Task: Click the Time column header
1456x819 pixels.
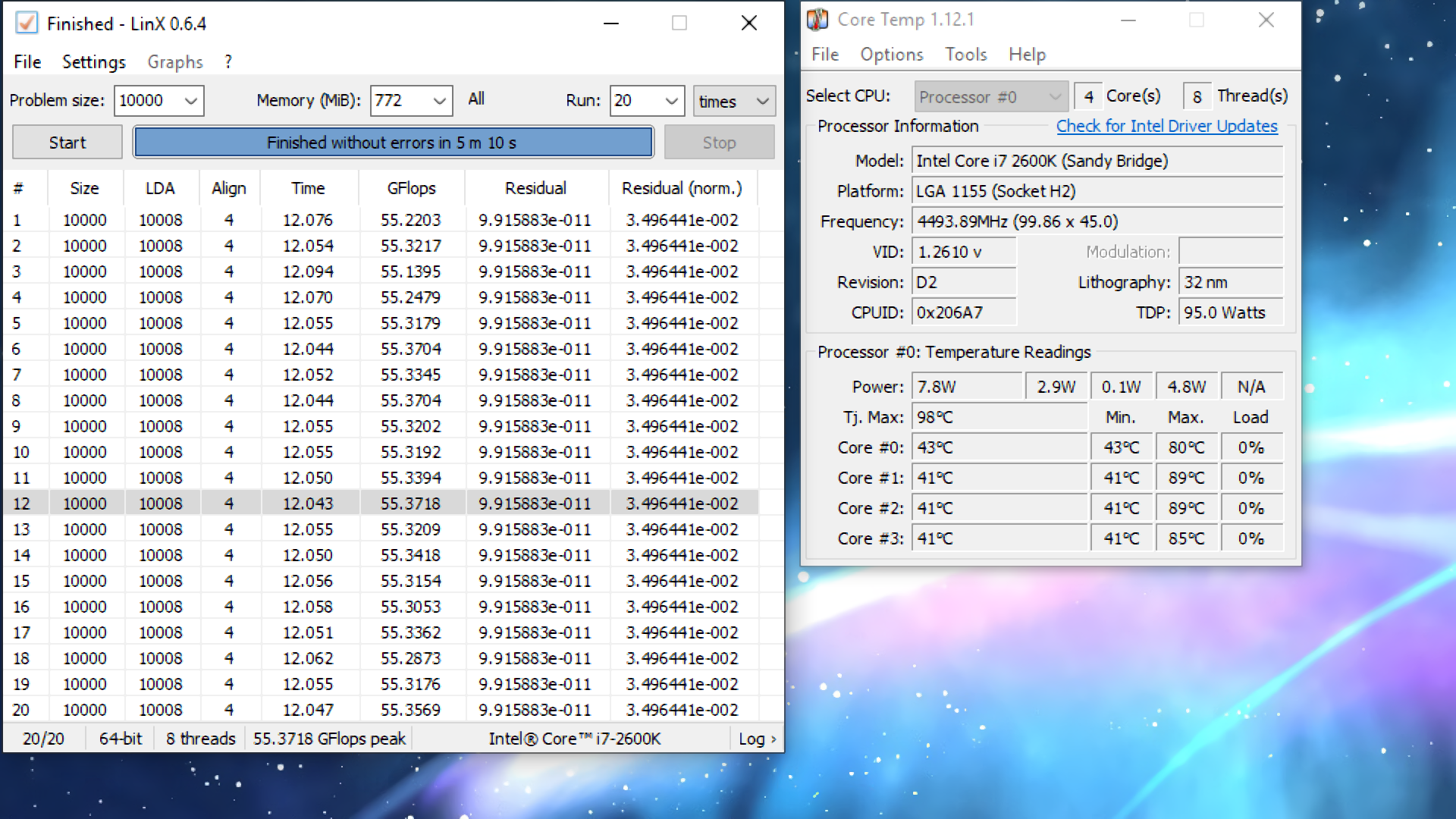Action: point(308,188)
